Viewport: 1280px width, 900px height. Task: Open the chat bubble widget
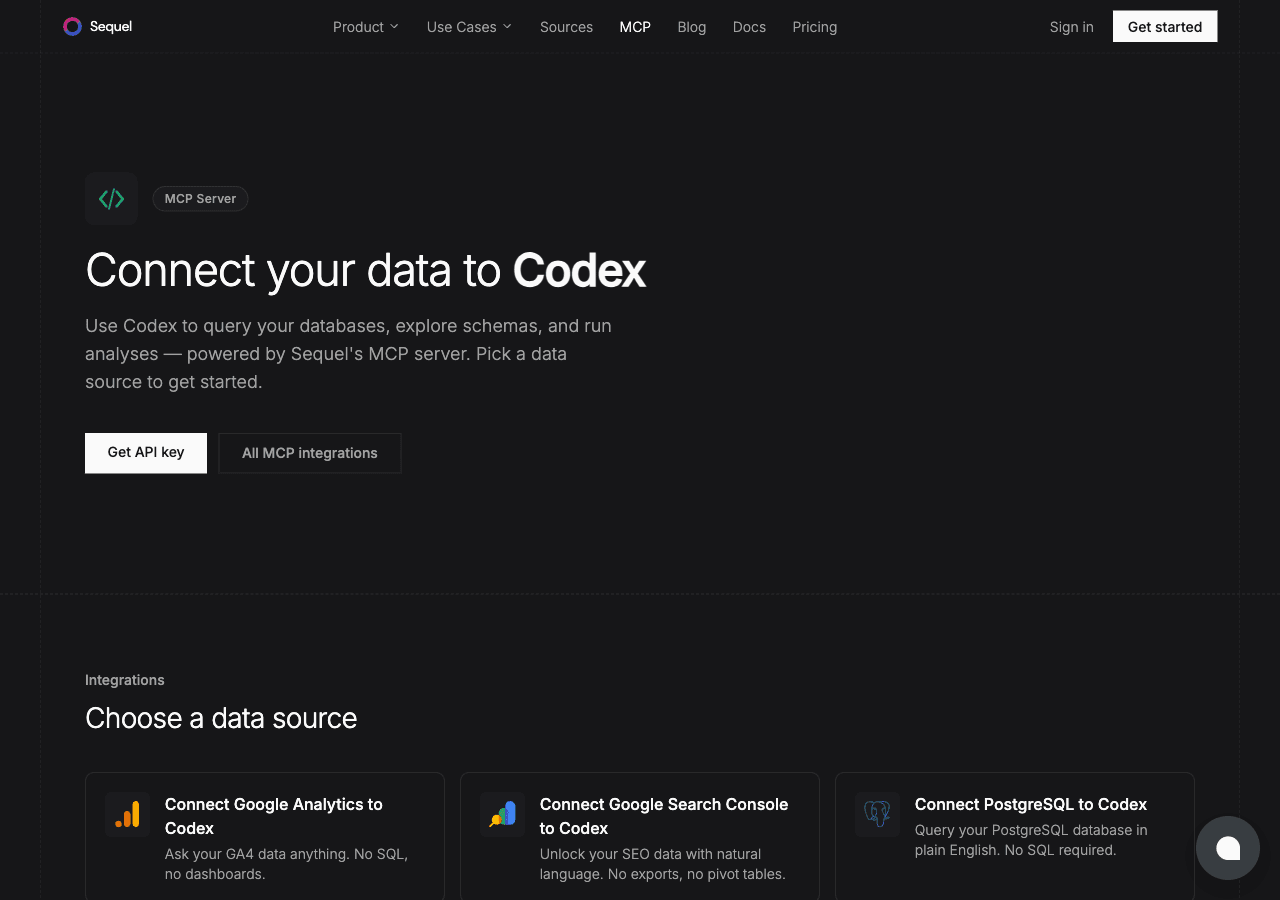[x=1228, y=848]
